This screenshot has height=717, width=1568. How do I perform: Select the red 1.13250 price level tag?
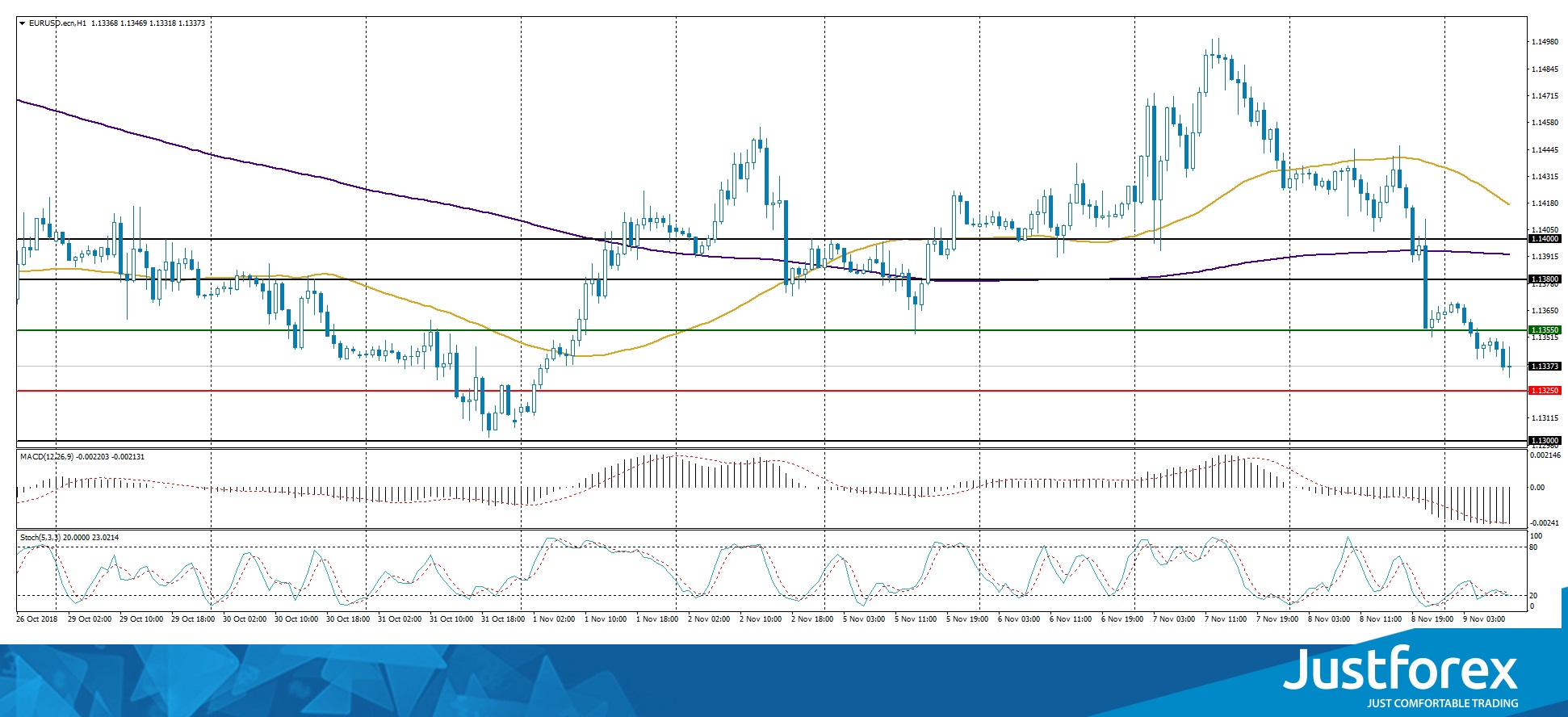pyautogui.click(x=1545, y=391)
